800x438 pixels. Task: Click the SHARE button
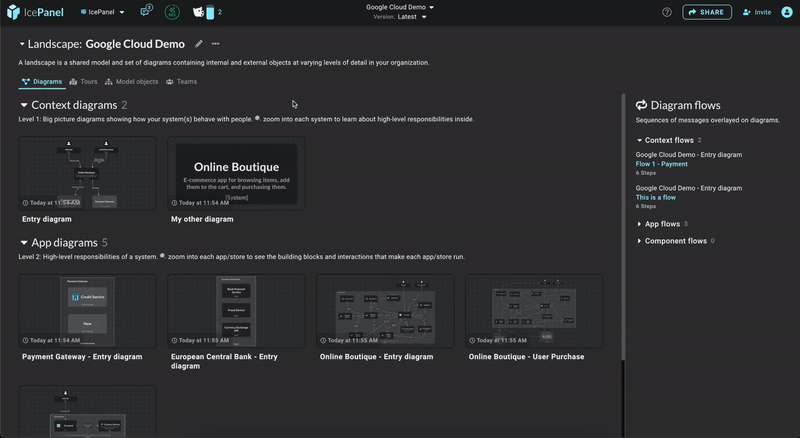point(707,12)
